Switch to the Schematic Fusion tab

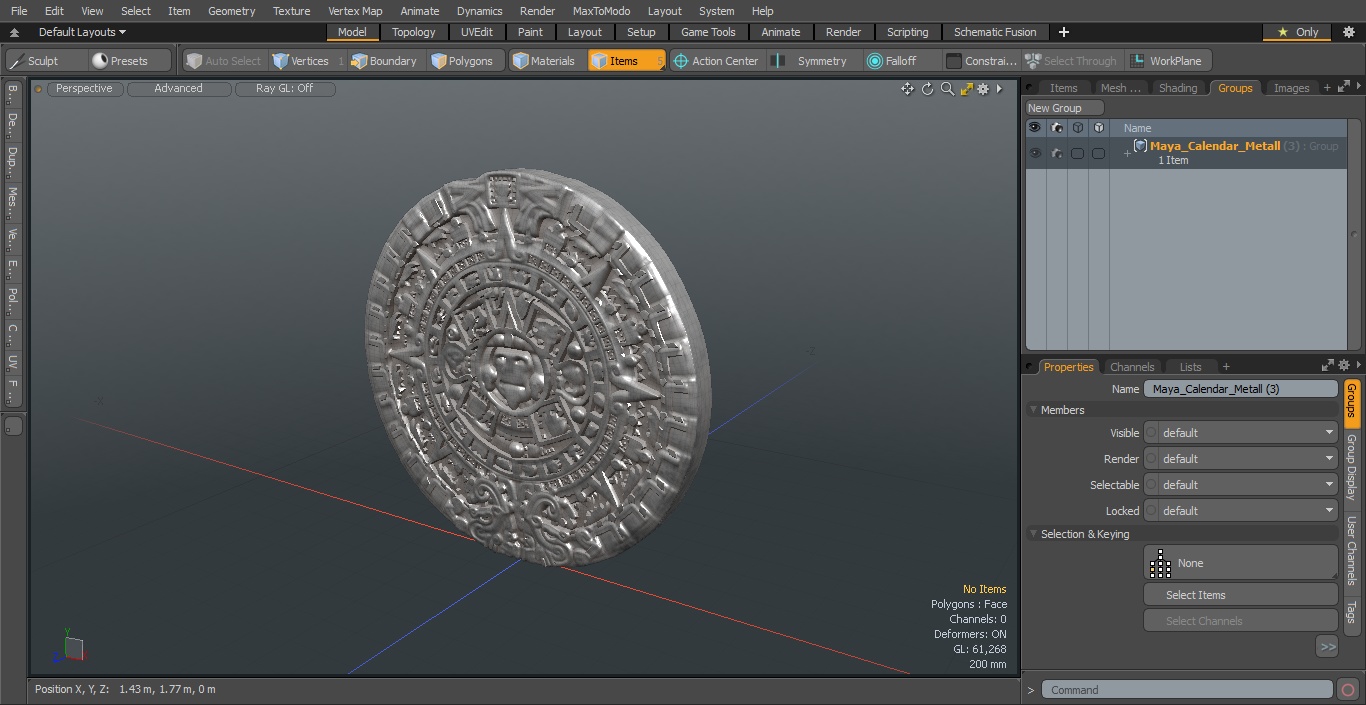tap(995, 32)
